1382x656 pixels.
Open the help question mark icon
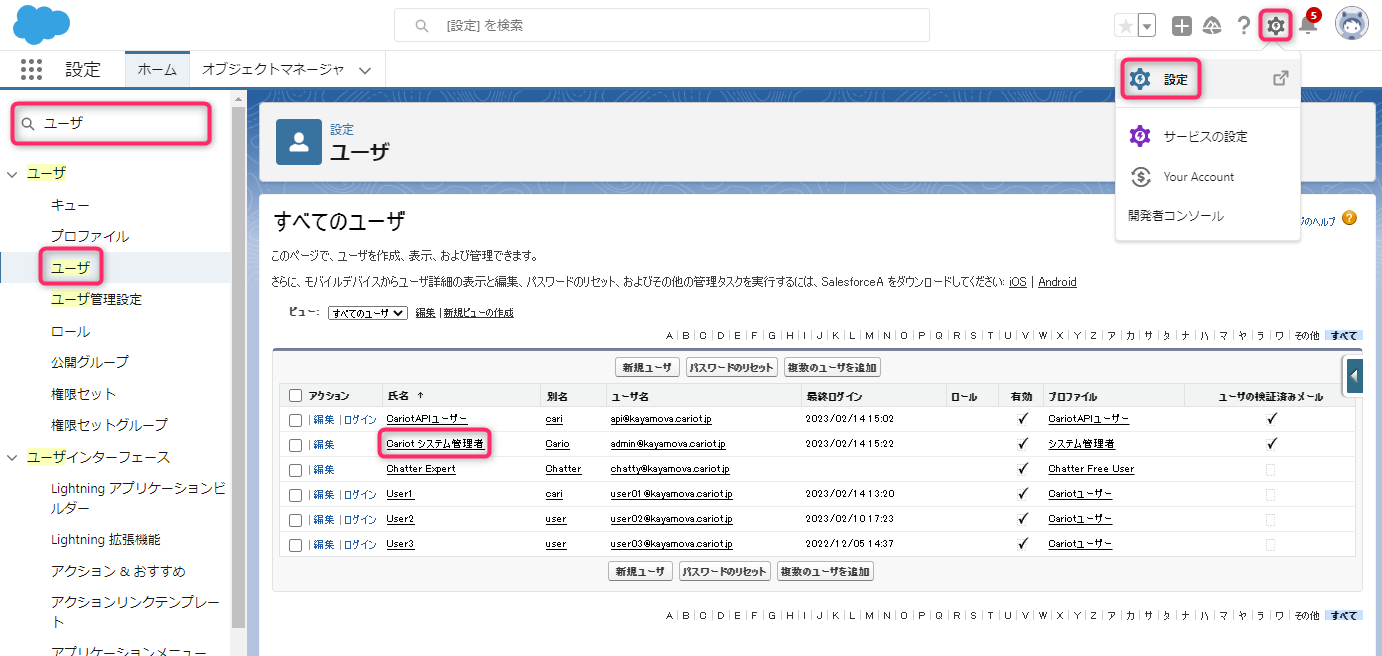pos(1244,26)
